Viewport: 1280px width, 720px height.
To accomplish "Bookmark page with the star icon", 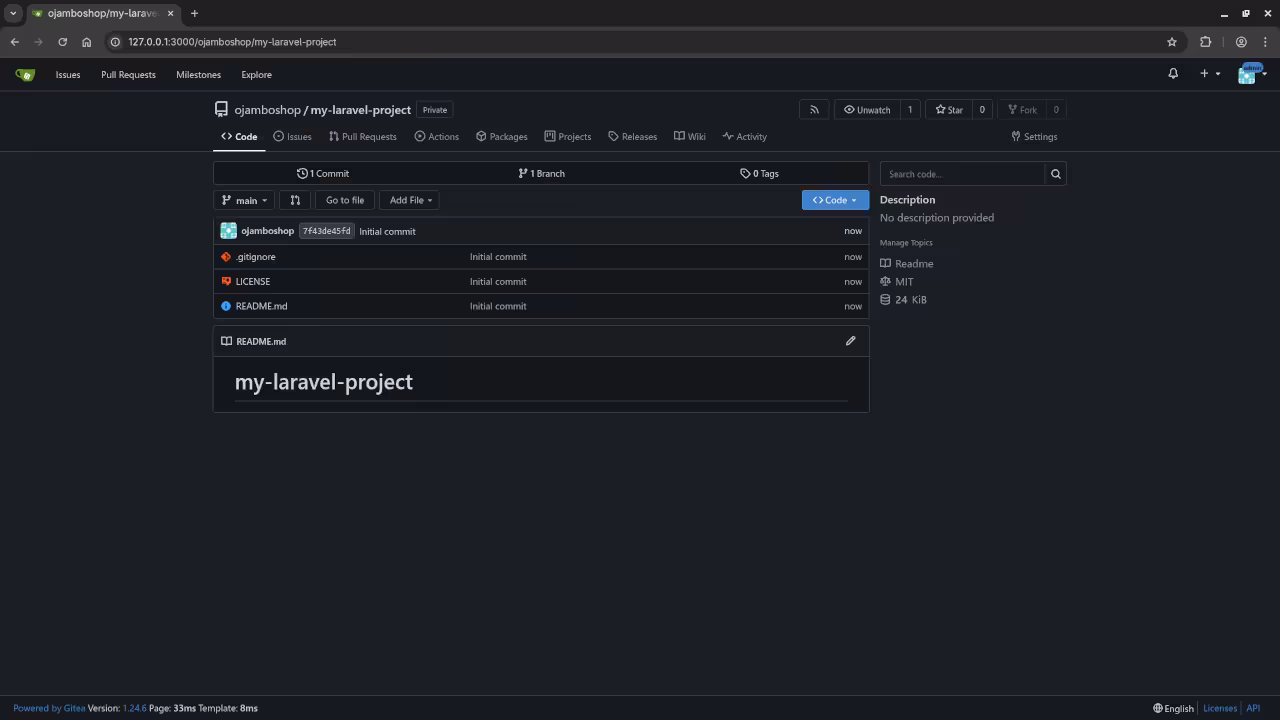I will click(x=1172, y=42).
